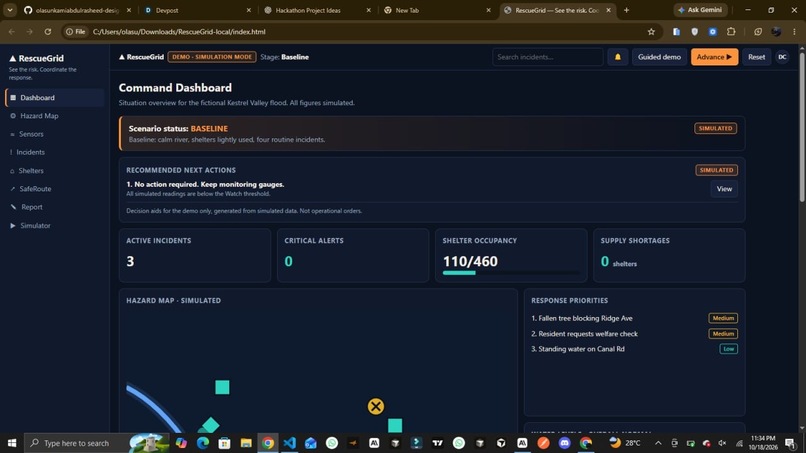Click the weather 28°C widget

click(624, 443)
